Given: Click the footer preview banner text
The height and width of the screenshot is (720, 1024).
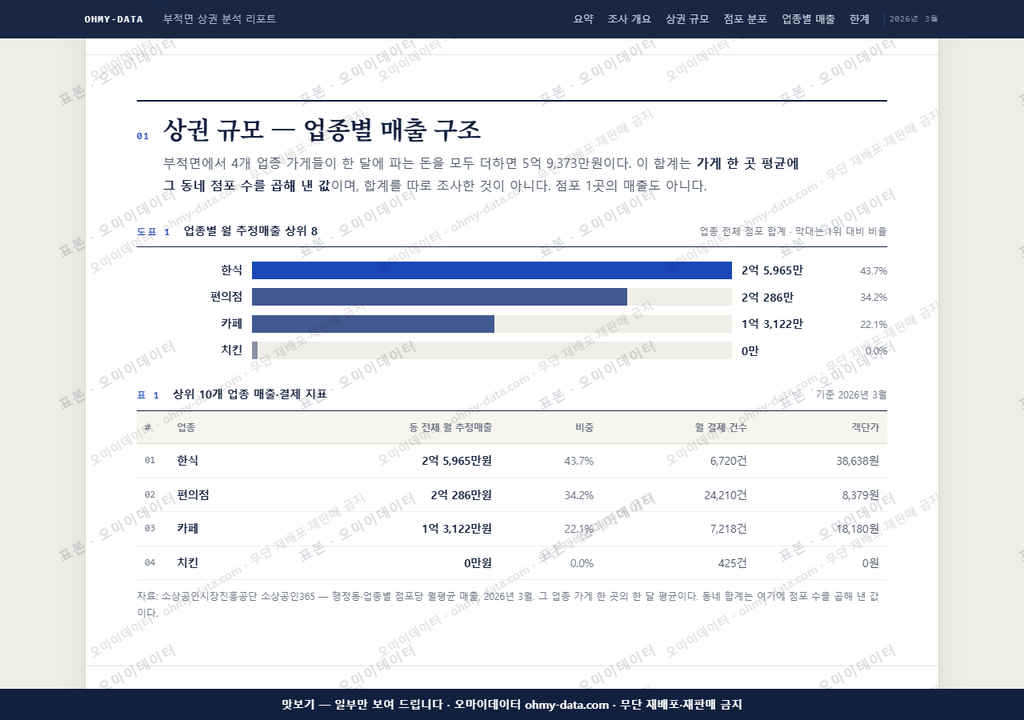Looking at the screenshot, I should 511,704.
